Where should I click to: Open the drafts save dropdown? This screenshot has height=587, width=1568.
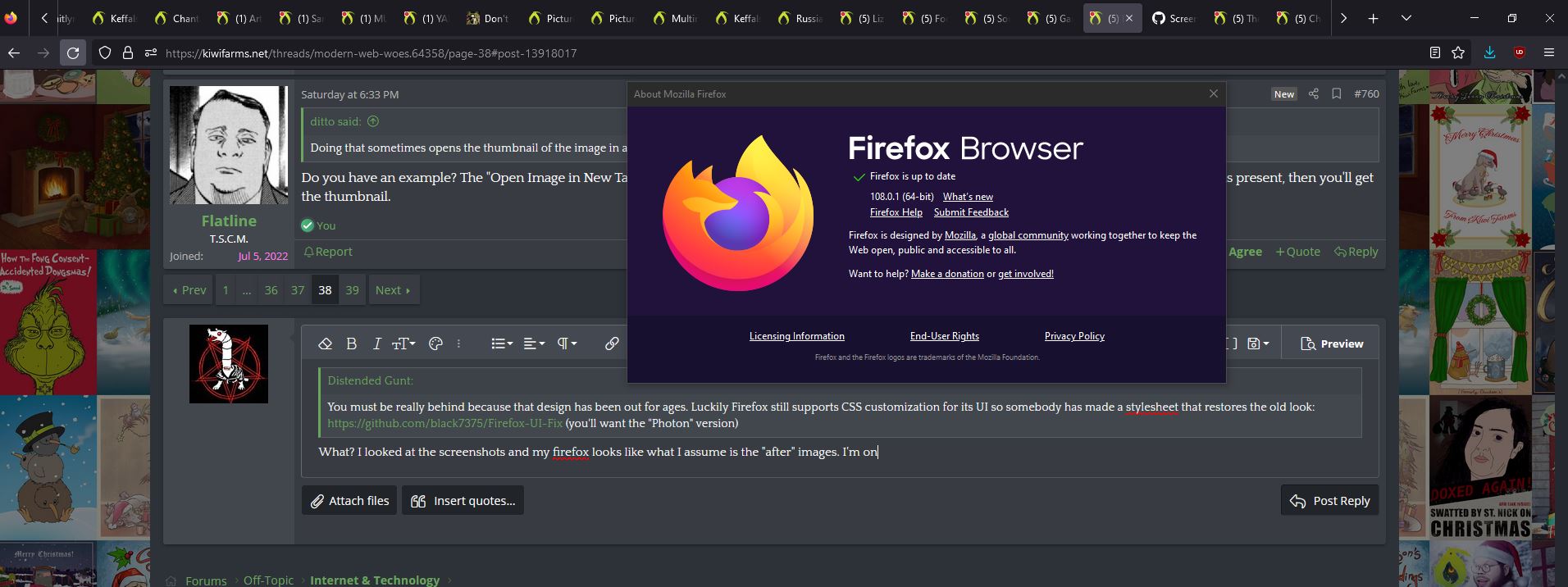[x=1258, y=344]
